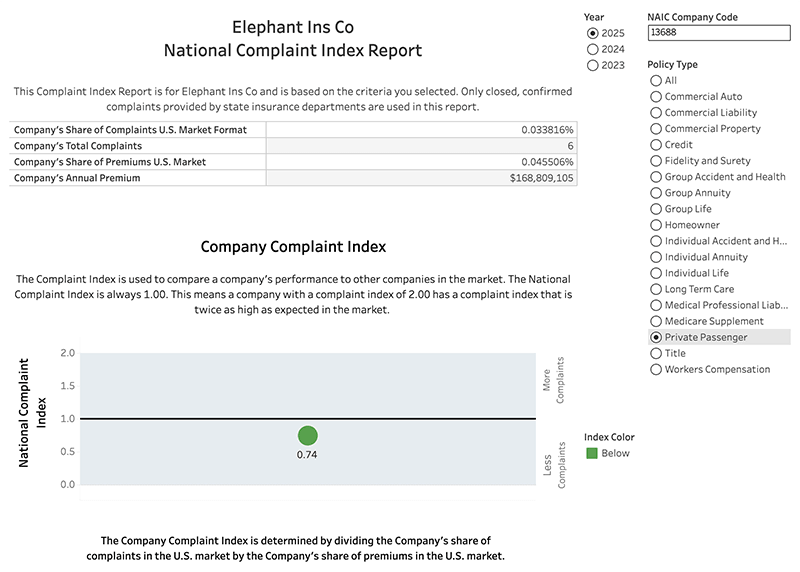This screenshot has width=800, height=572.
Task: Select the Title policy type
Action: pyautogui.click(x=656, y=354)
